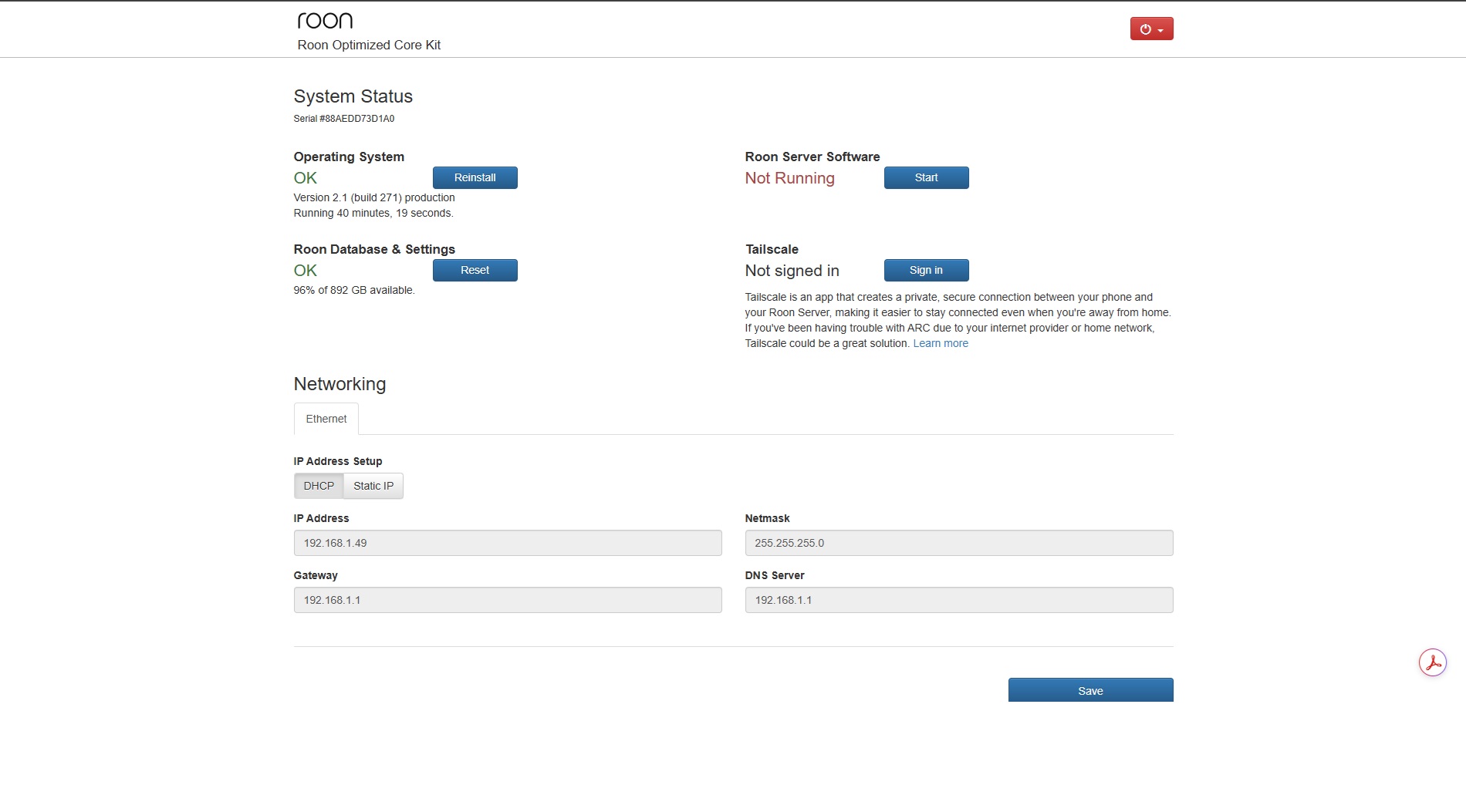1466x812 pixels.
Task: Click the 'Not Running' server status
Action: 789,178
